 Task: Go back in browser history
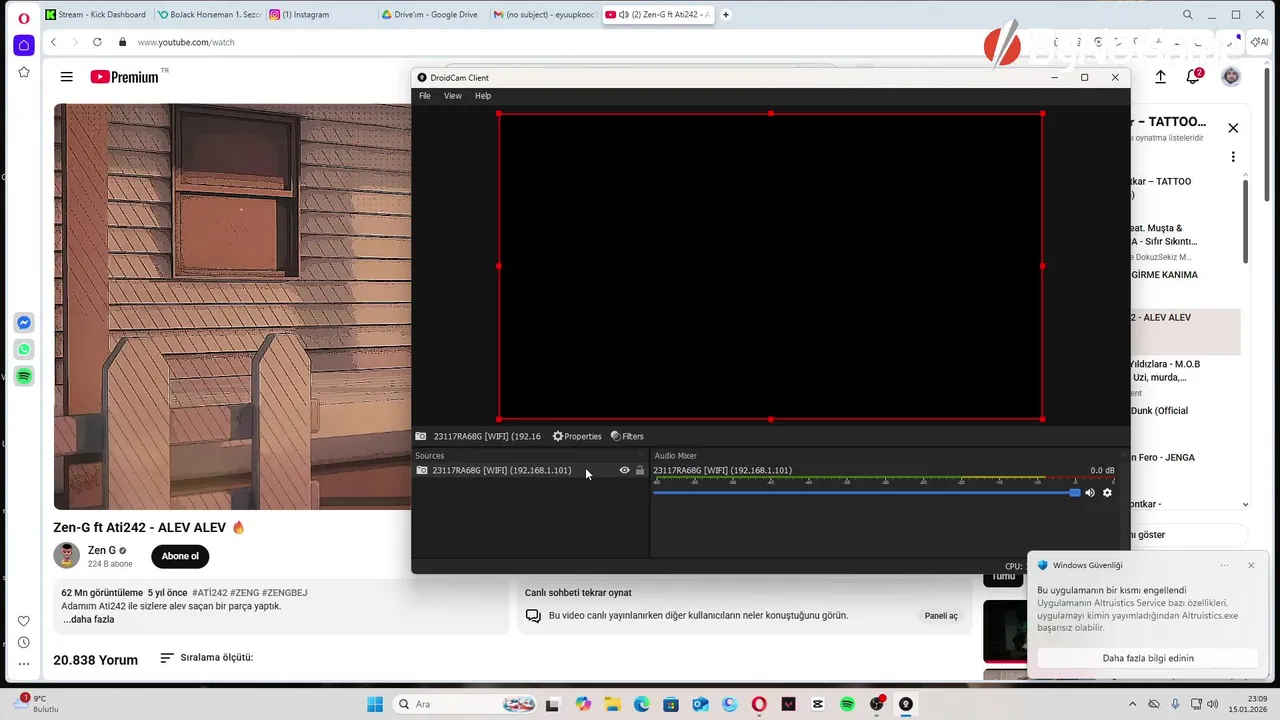[54, 42]
